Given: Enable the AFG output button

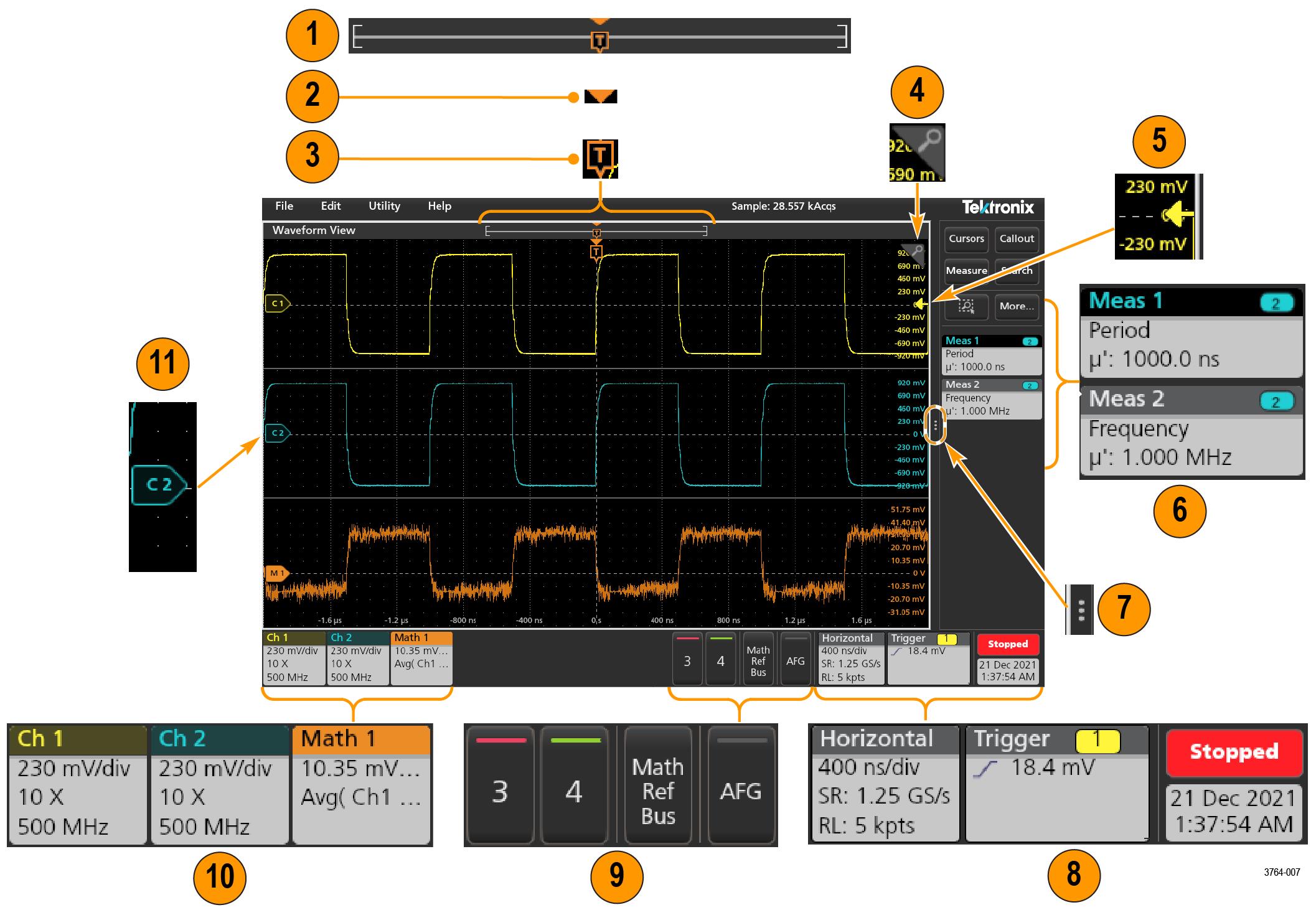Looking at the screenshot, I should coord(795,660).
